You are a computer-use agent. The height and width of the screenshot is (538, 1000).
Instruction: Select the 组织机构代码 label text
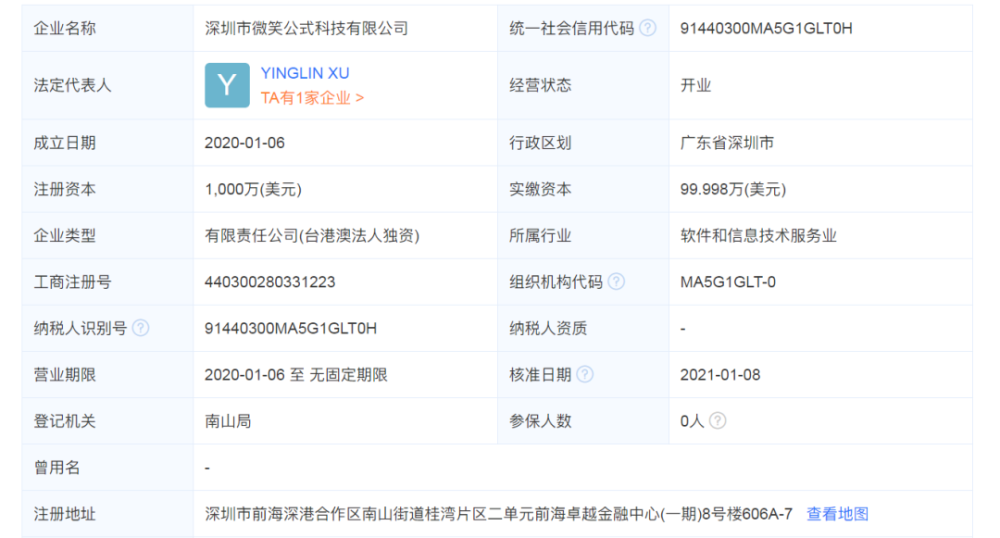click(555, 282)
